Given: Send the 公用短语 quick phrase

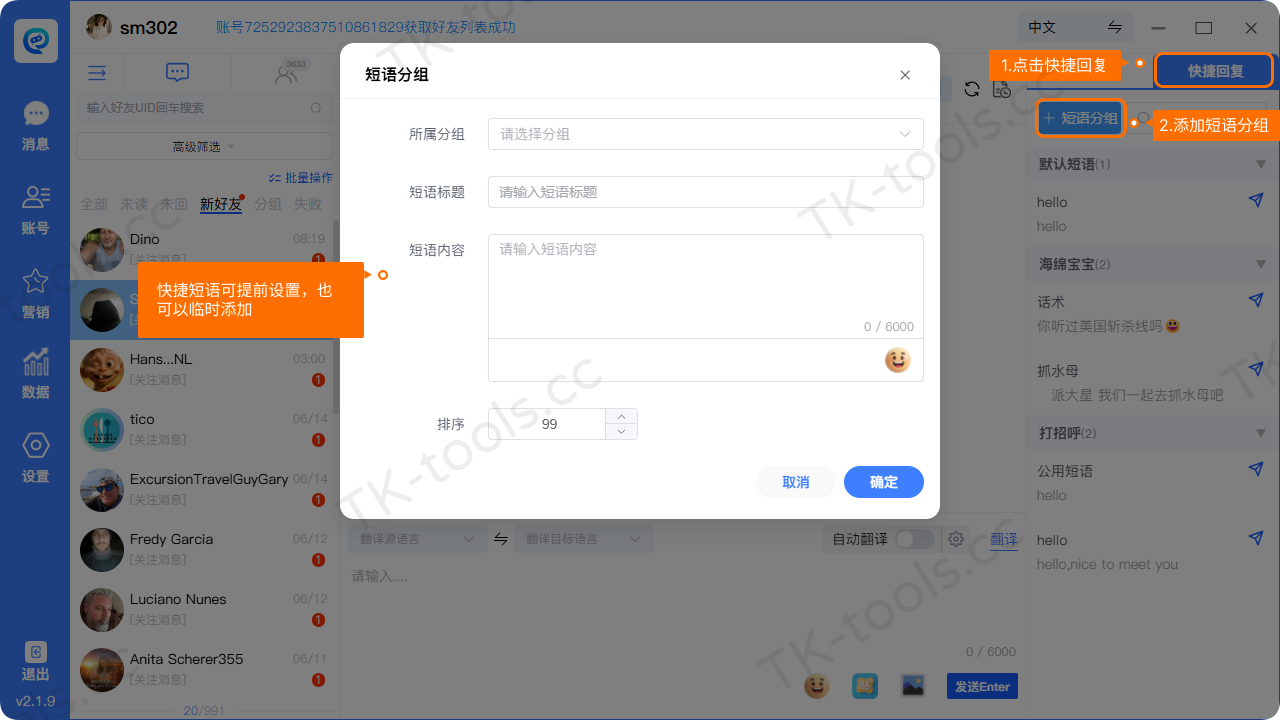Looking at the screenshot, I should tap(1256, 469).
